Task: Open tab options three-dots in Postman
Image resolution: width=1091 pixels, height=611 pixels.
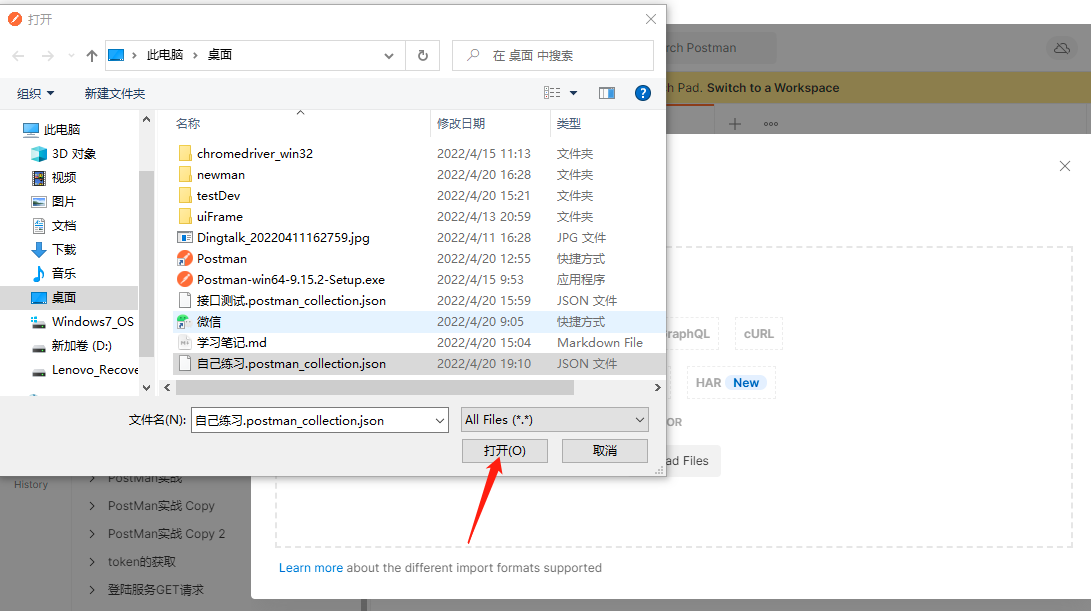Action: pos(771,124)
